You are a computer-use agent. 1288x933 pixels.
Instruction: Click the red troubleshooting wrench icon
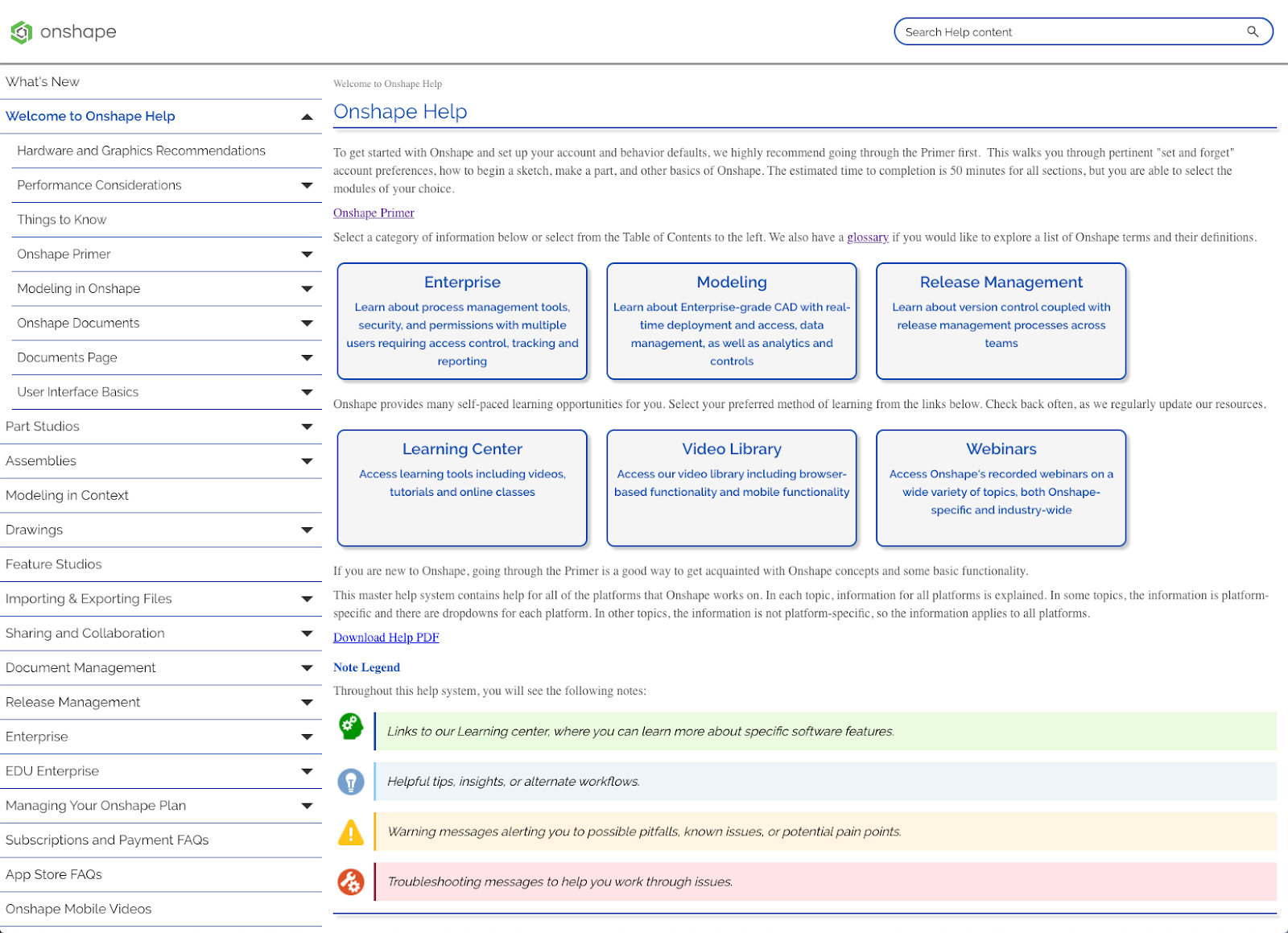(351, 882)
